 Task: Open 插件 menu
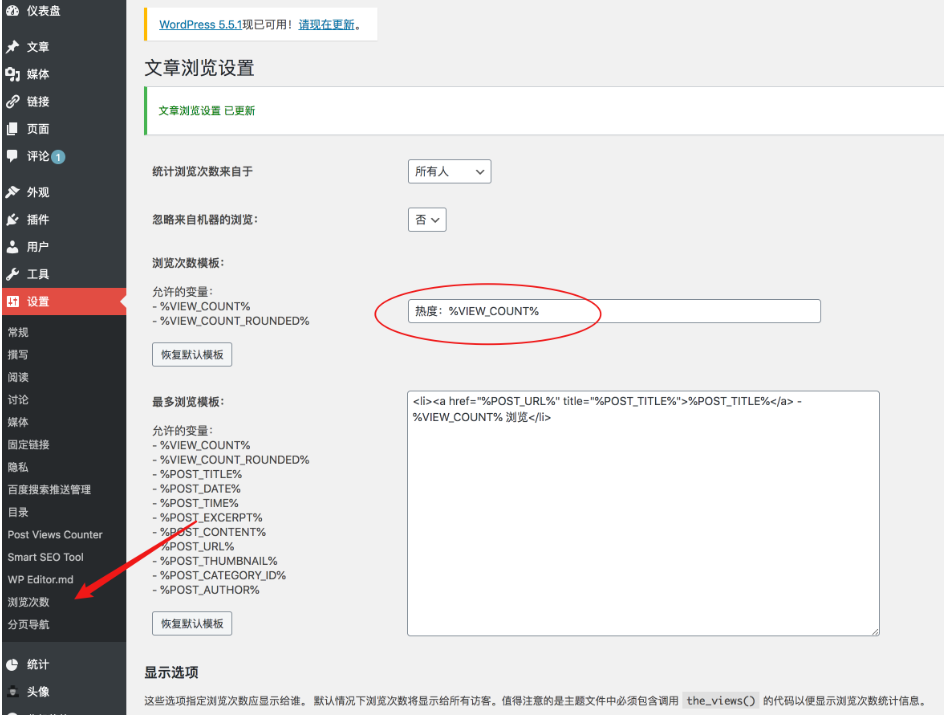click(38, 220)
